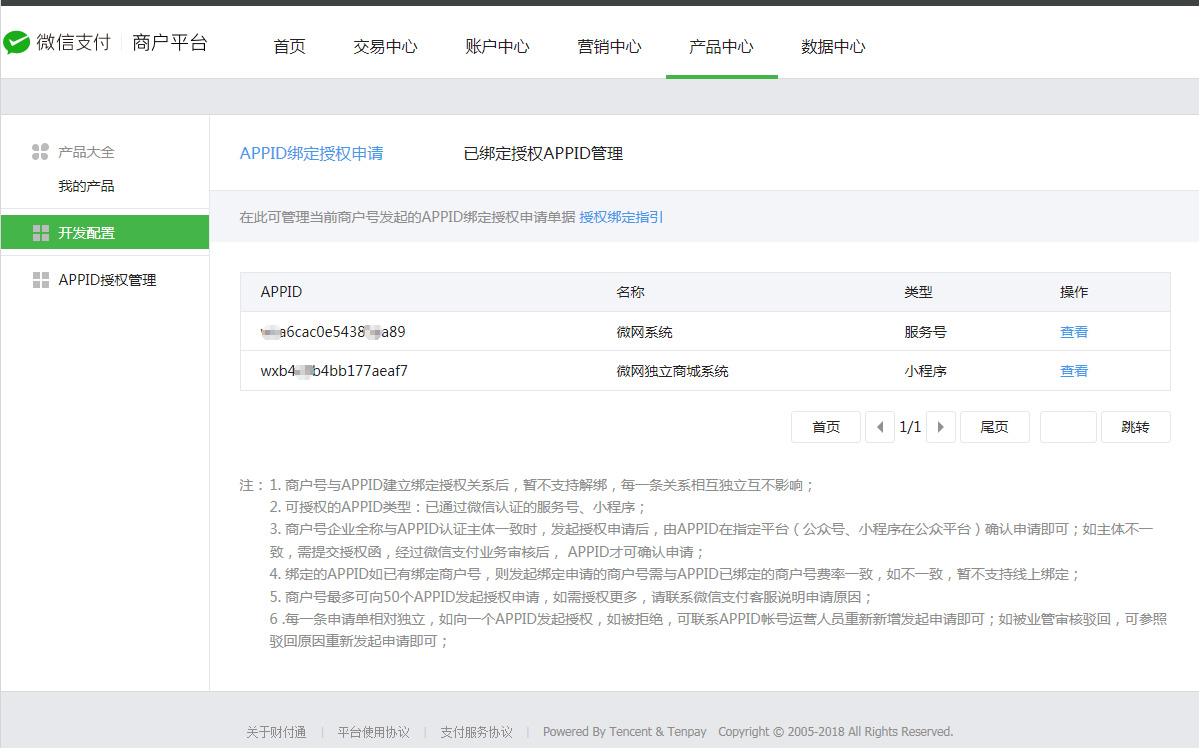Click the 跳转 button

pyautogui.click(x=1136, y=427)
